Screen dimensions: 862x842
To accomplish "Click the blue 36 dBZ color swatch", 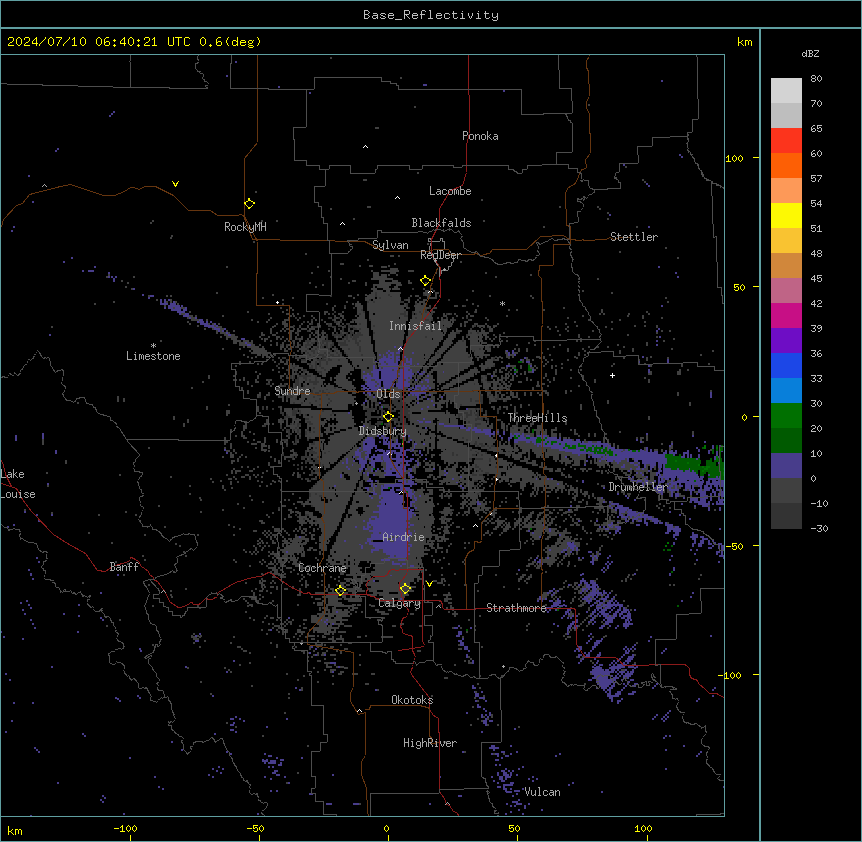I will 786,365.
